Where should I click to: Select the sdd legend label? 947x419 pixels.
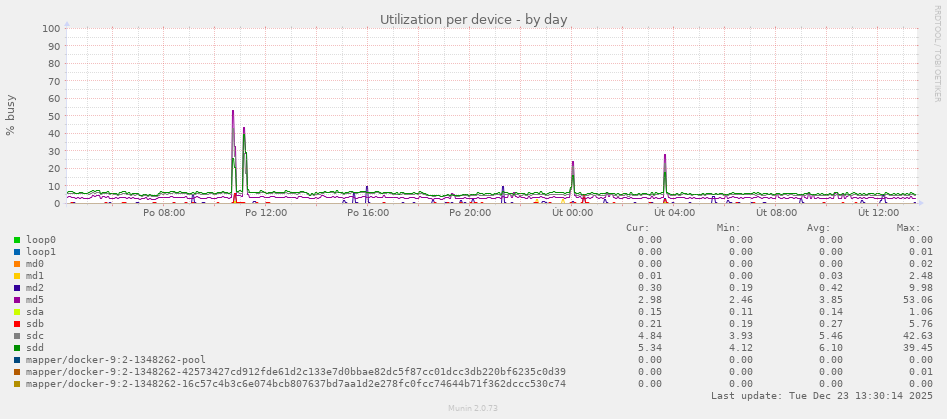click(x=35, y=348)
